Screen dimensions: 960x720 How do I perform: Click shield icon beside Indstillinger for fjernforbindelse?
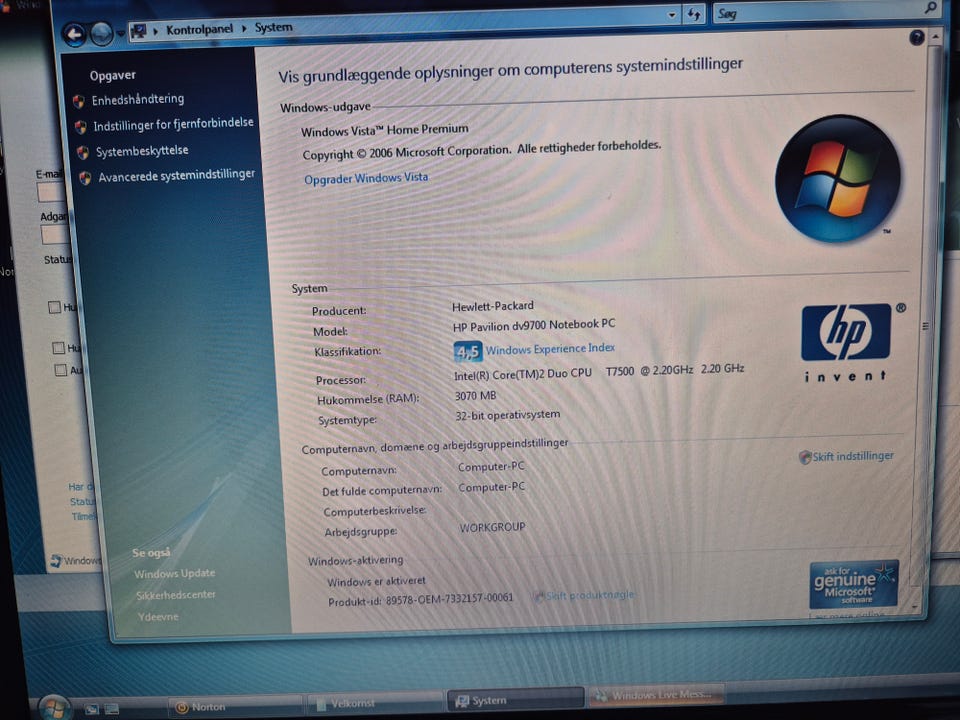(81, 127)
